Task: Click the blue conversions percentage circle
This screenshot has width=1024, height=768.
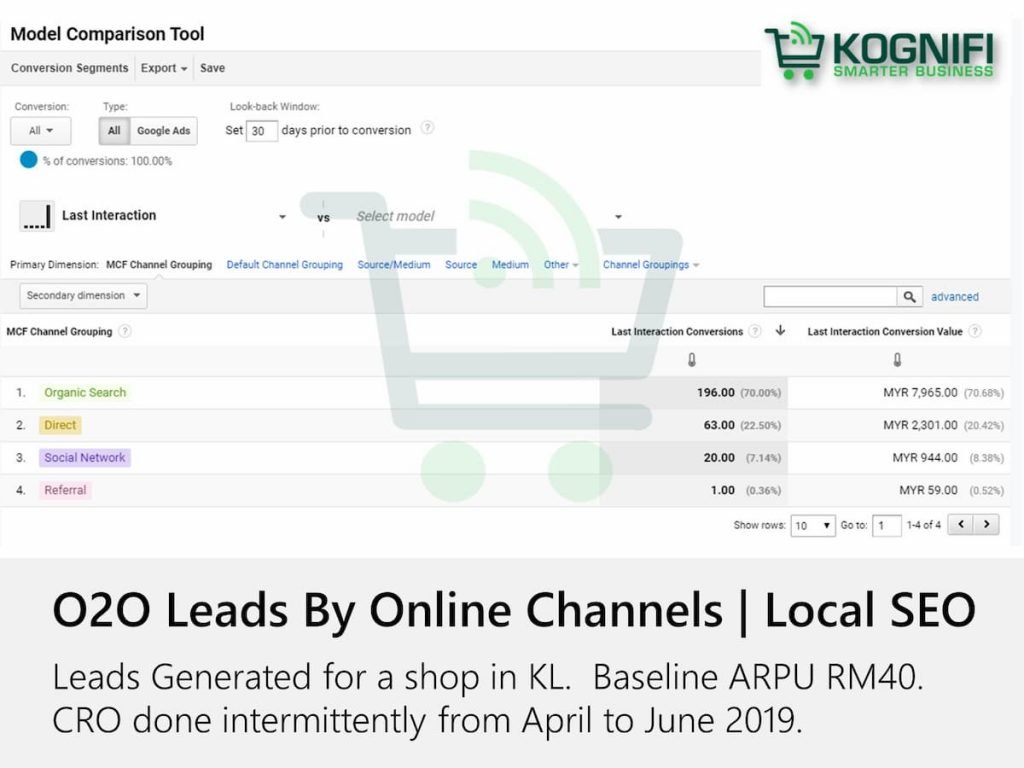Action: pyautogui.click(x=29, y=160)
